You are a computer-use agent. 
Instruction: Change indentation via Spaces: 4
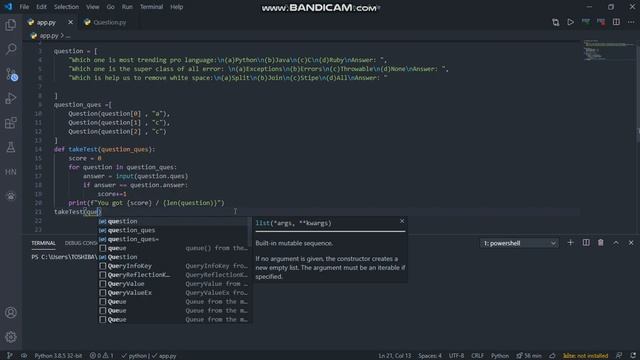click(430, 356)
